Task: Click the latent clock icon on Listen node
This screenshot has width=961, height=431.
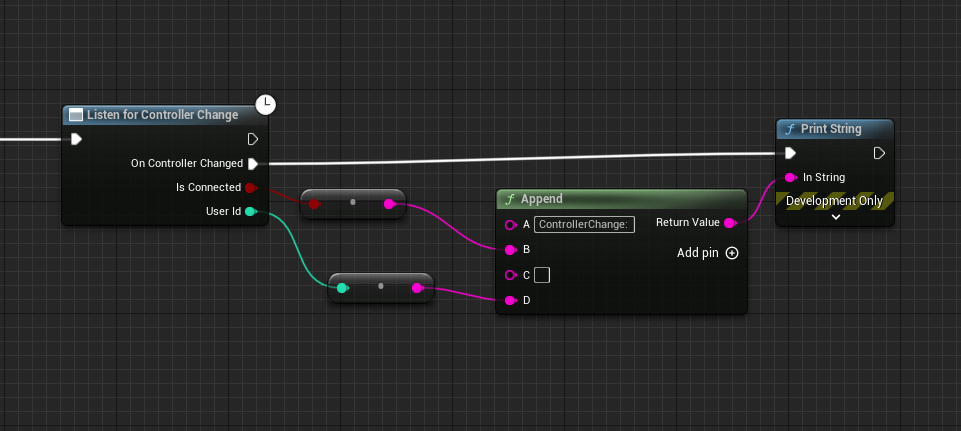Action: 266,103
